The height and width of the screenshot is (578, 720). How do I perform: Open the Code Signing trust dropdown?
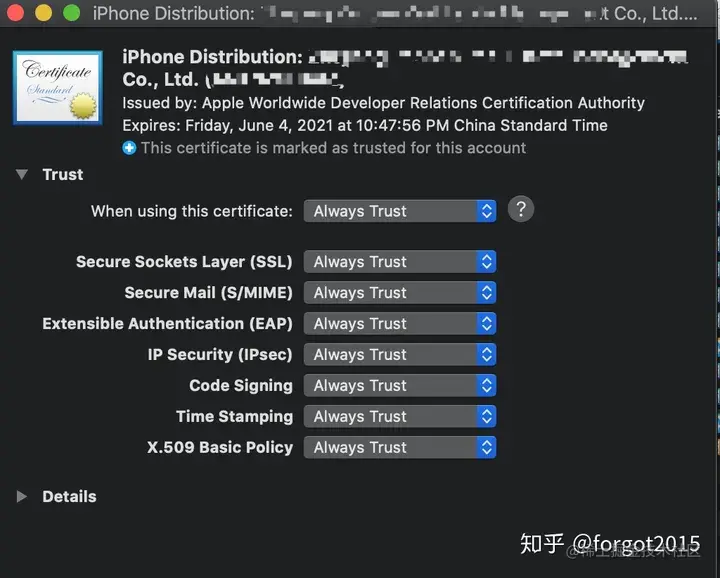pyautogui.click(x=400, y=386)
